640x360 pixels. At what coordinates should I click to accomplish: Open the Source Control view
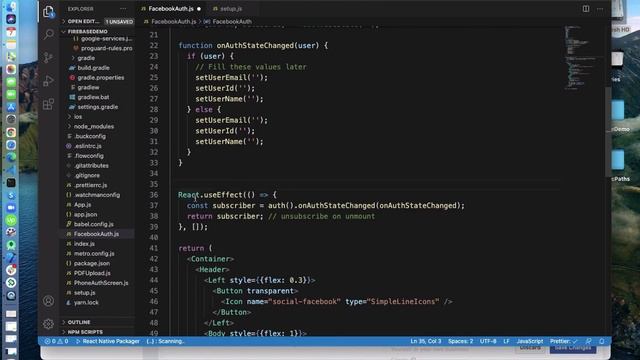(x=49, y=58)
